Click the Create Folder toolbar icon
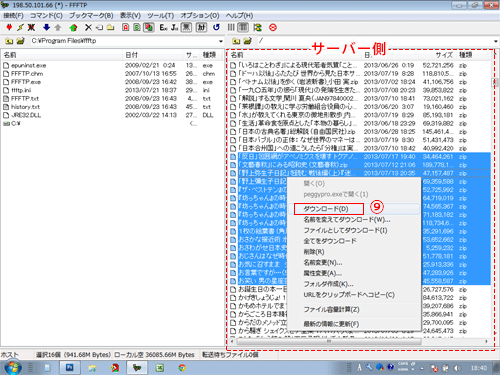 pyautogui.click(x=110, y=27)
